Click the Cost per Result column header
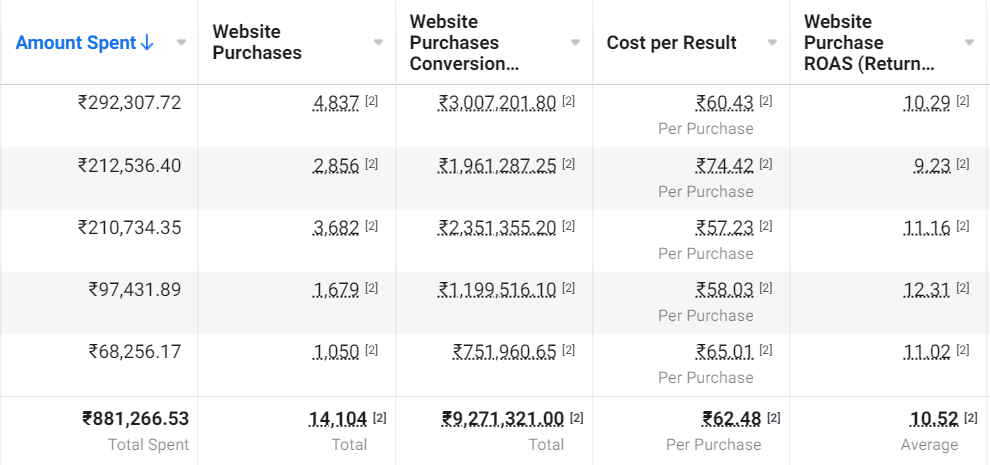Screen dimensions: 990x465 tap(672, 43)
